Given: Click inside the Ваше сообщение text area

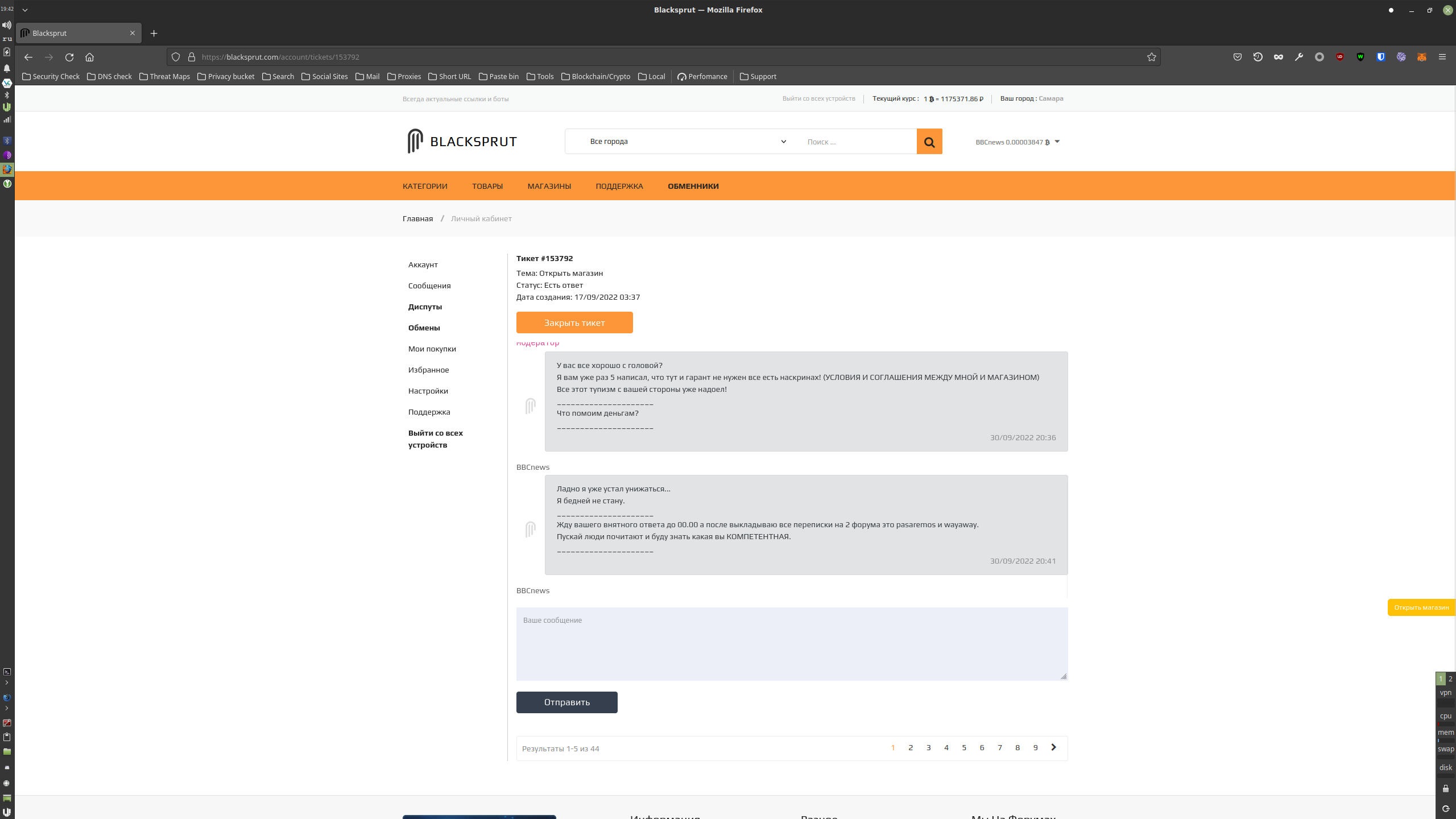Looking at the screenshot, I should tap(792, 644).
